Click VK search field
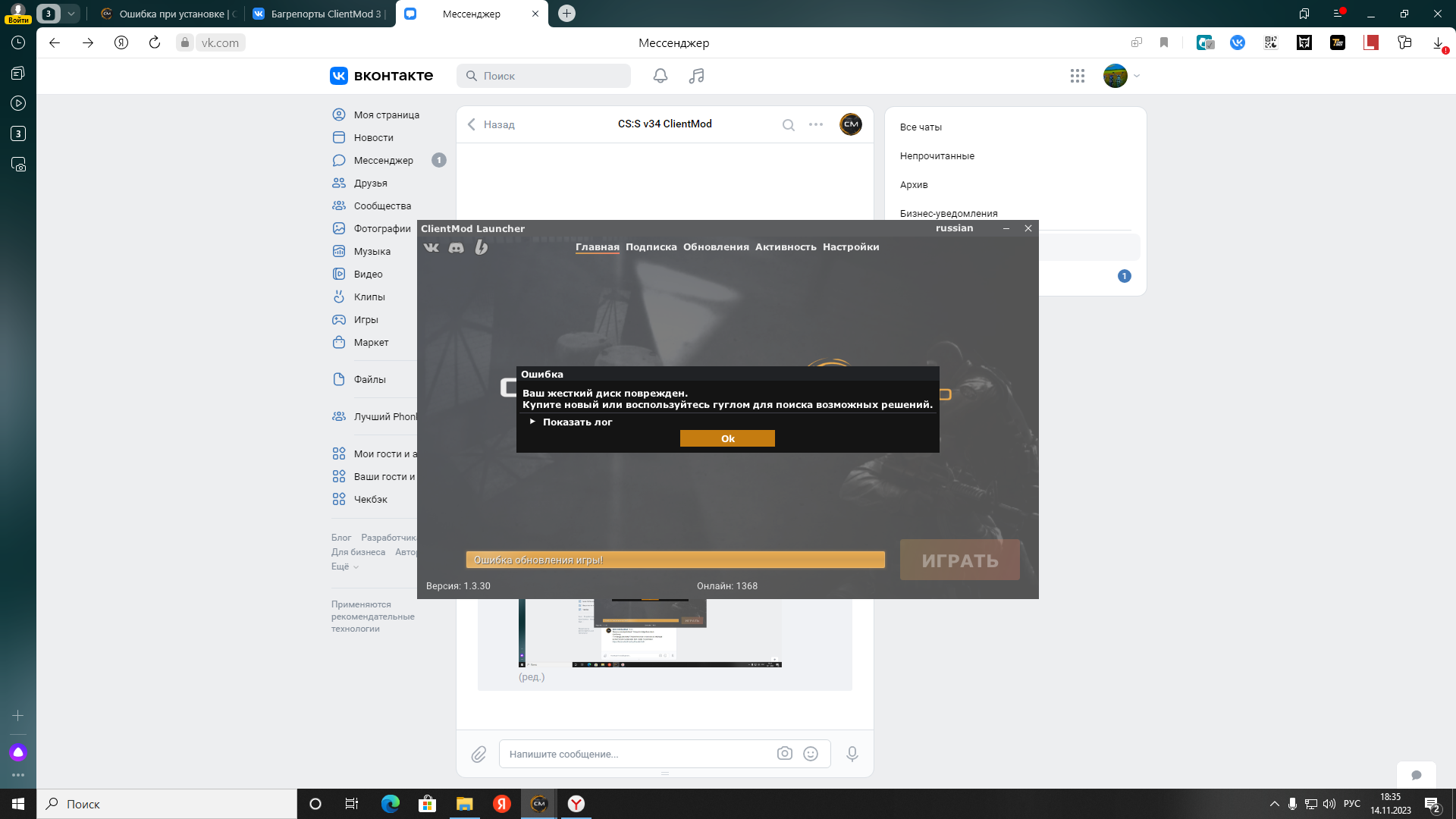The width and height of the screenshot is (1456, 819). (544, 76)
